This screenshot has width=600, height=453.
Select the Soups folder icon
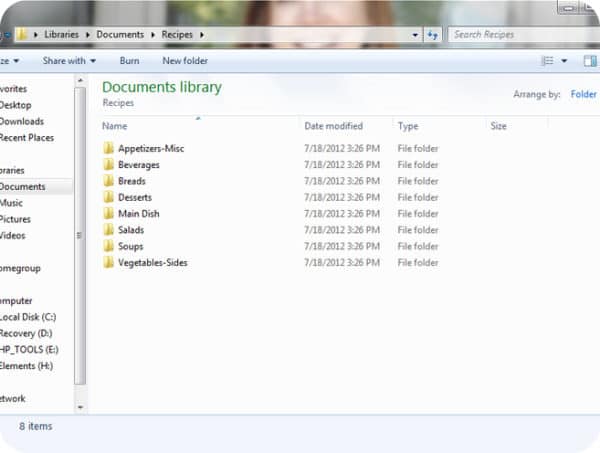pyautogui.click(x=109, y=246)
